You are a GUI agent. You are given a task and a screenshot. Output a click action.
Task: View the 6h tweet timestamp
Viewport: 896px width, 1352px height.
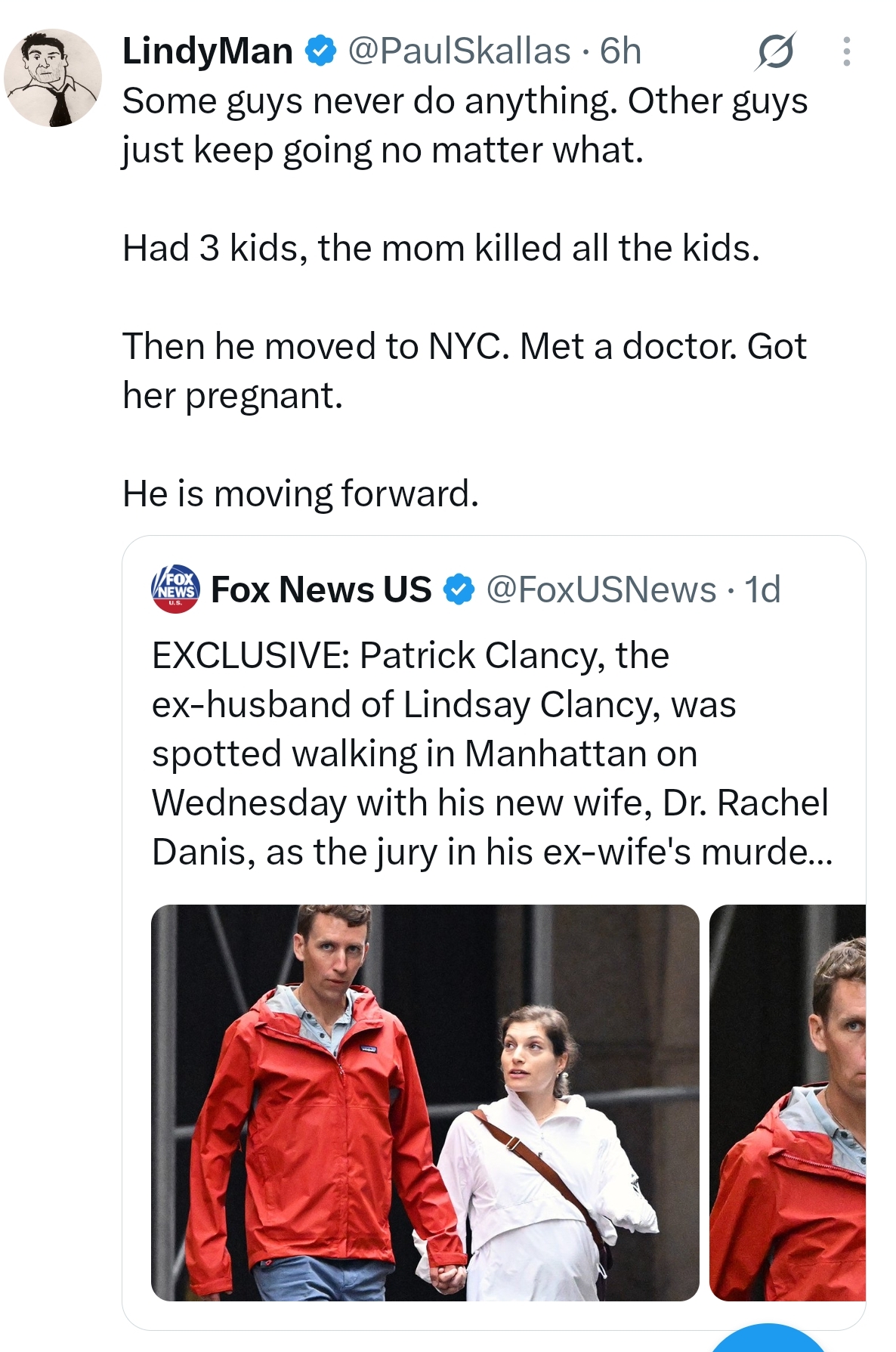click(x=621, y=51)
